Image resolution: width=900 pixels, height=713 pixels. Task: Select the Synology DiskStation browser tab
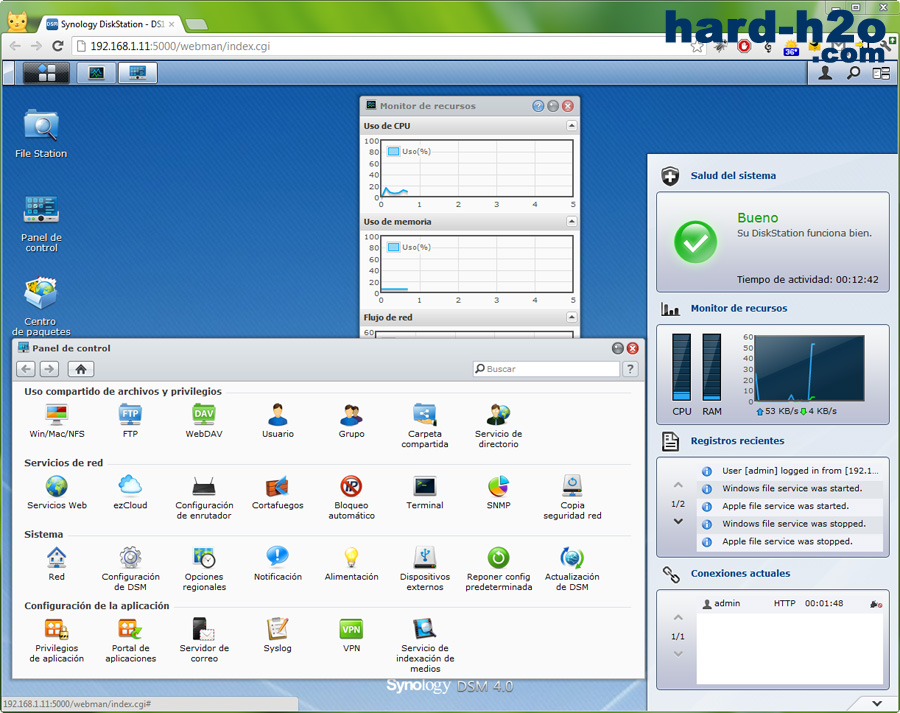pyautogui.click(x=112, y=24)
